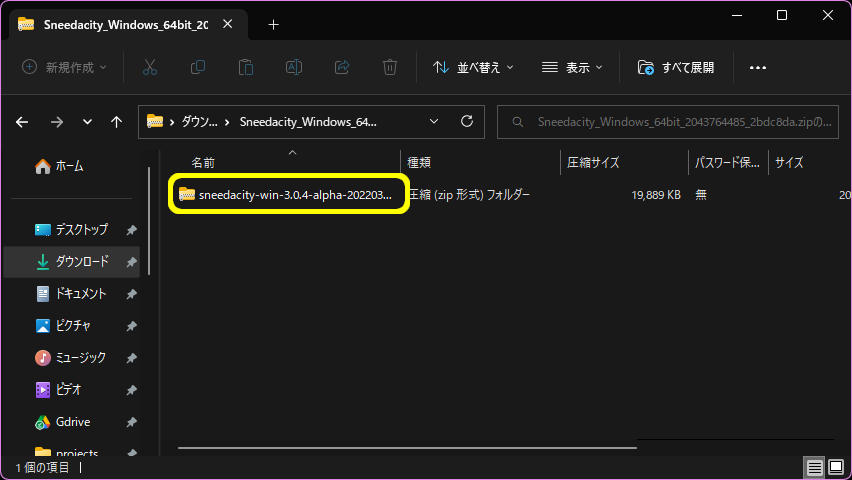The image size is (852, 480).
Task: Add a new tab with plus
Action: coord(273,24)
